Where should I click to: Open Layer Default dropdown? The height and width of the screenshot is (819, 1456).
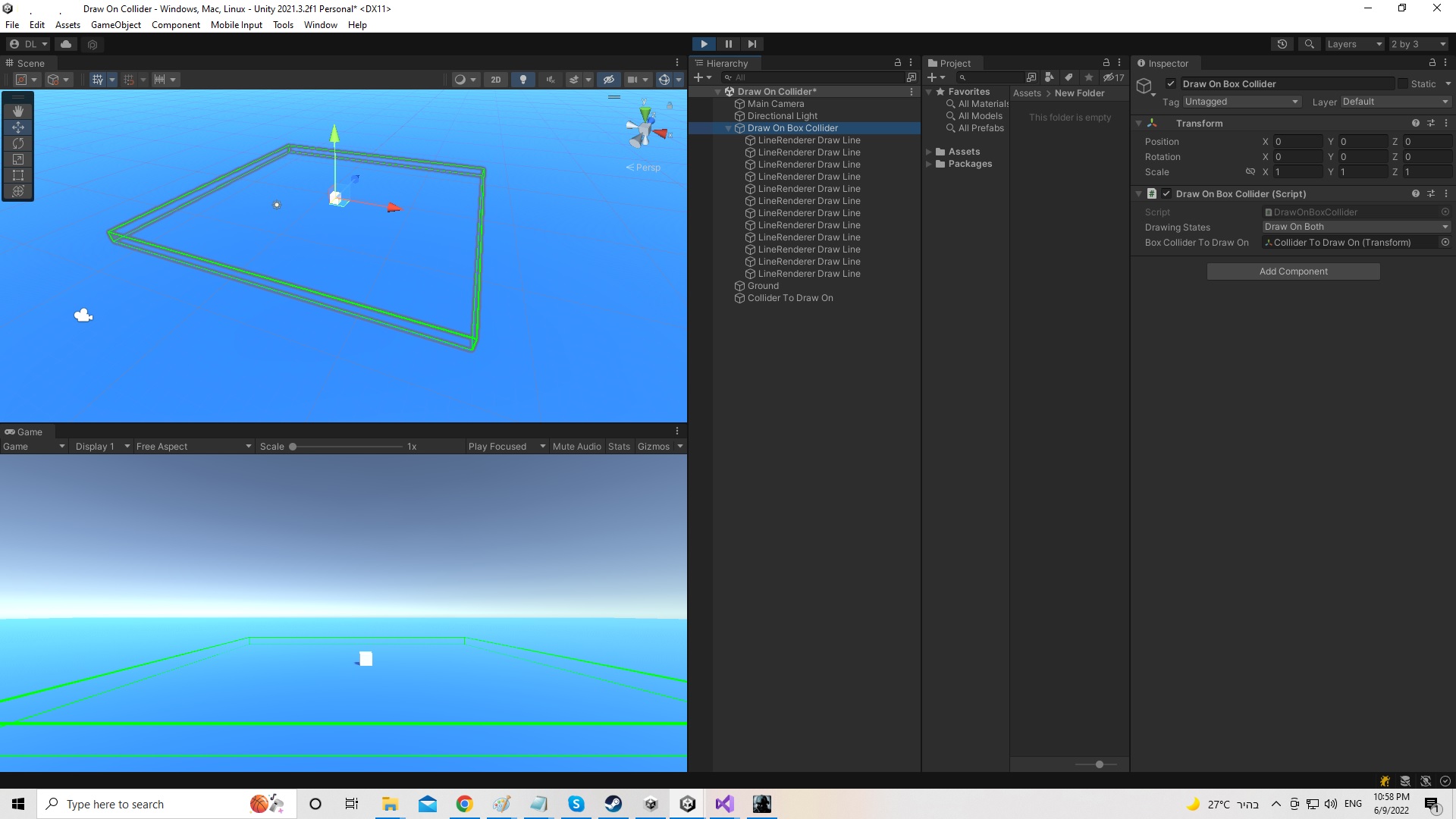coord(1395,102)
